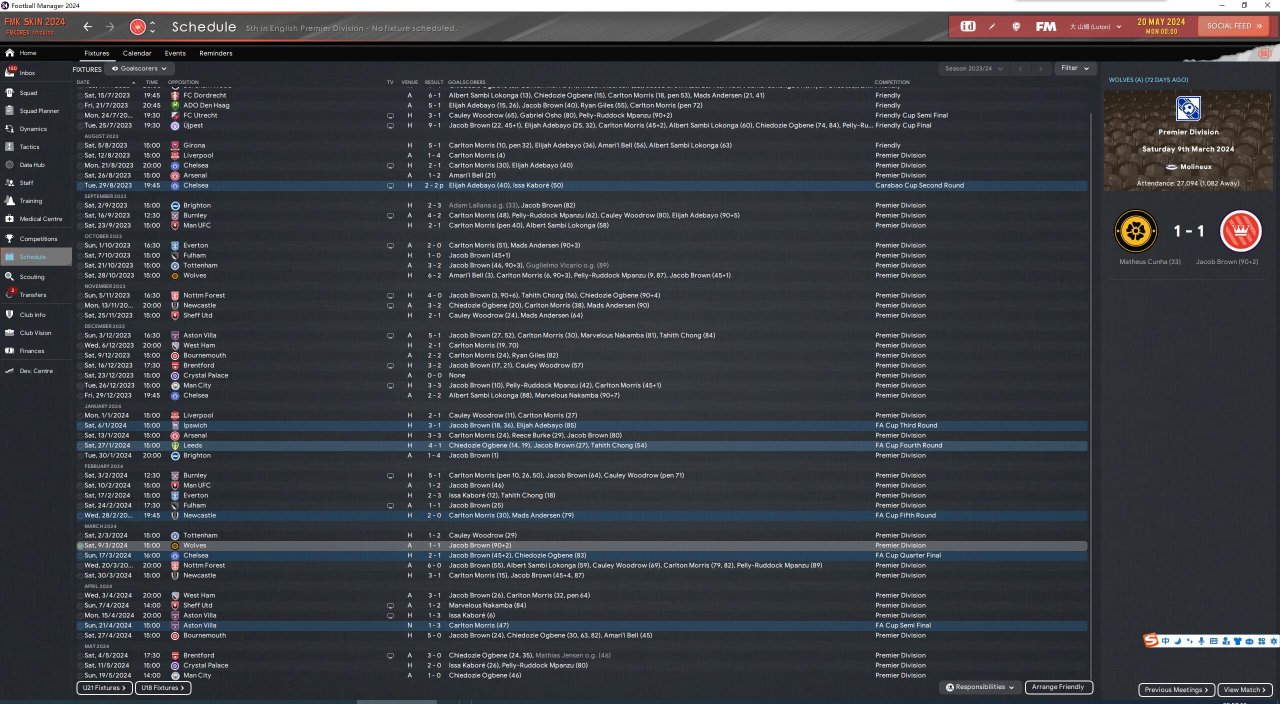Open the Responsibilities dropdown
This screenshot has height=704, width=1280.
pos(981,688)
